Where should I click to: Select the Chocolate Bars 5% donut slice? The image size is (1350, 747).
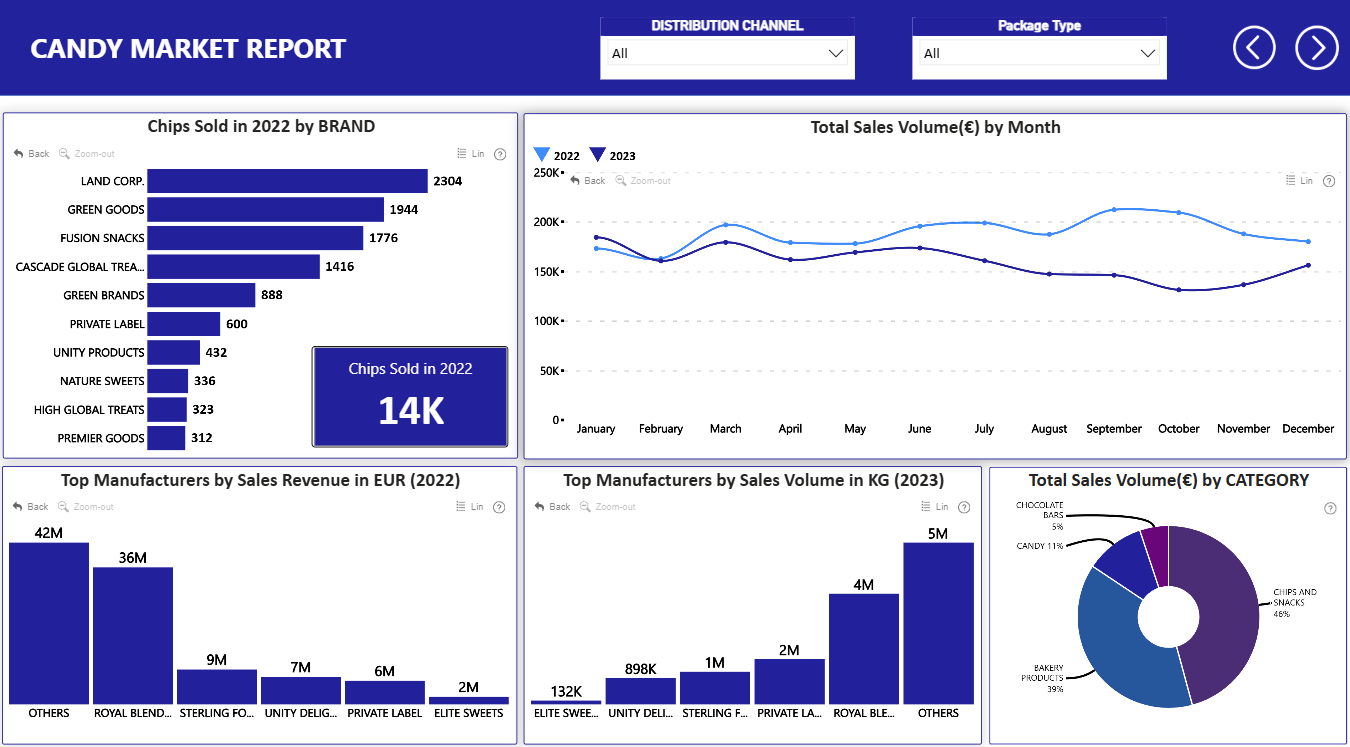[1157, 555]
